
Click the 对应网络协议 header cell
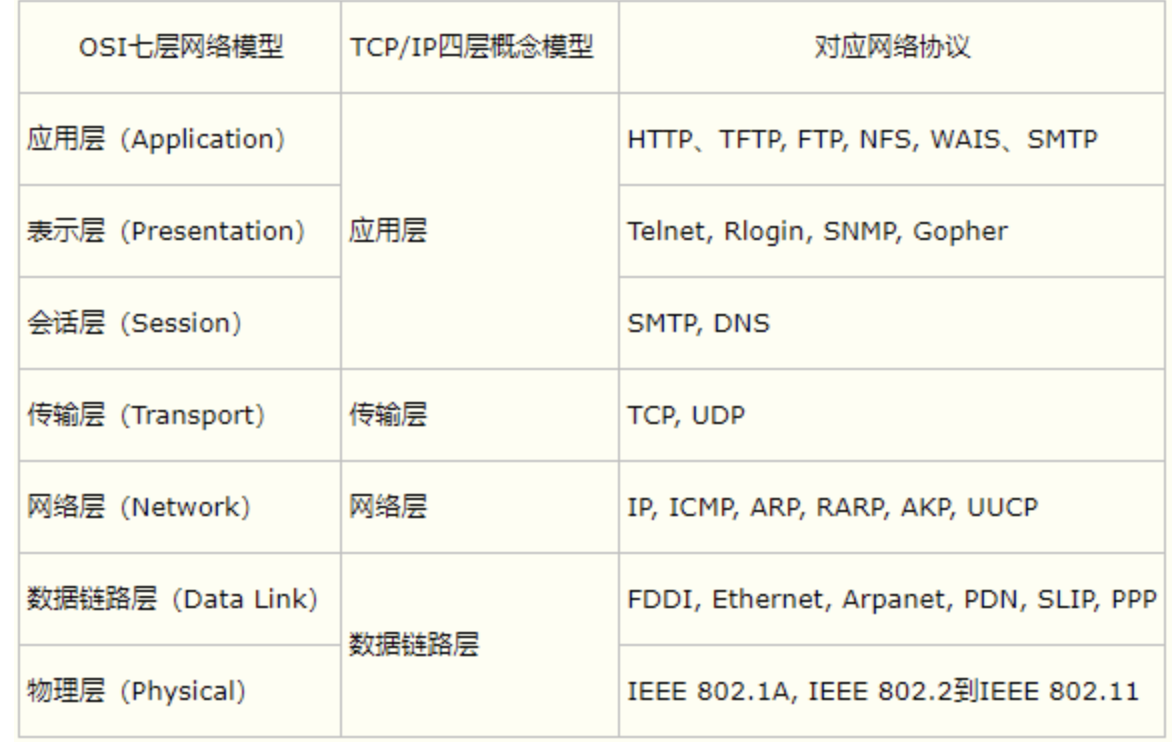point(893,48)
